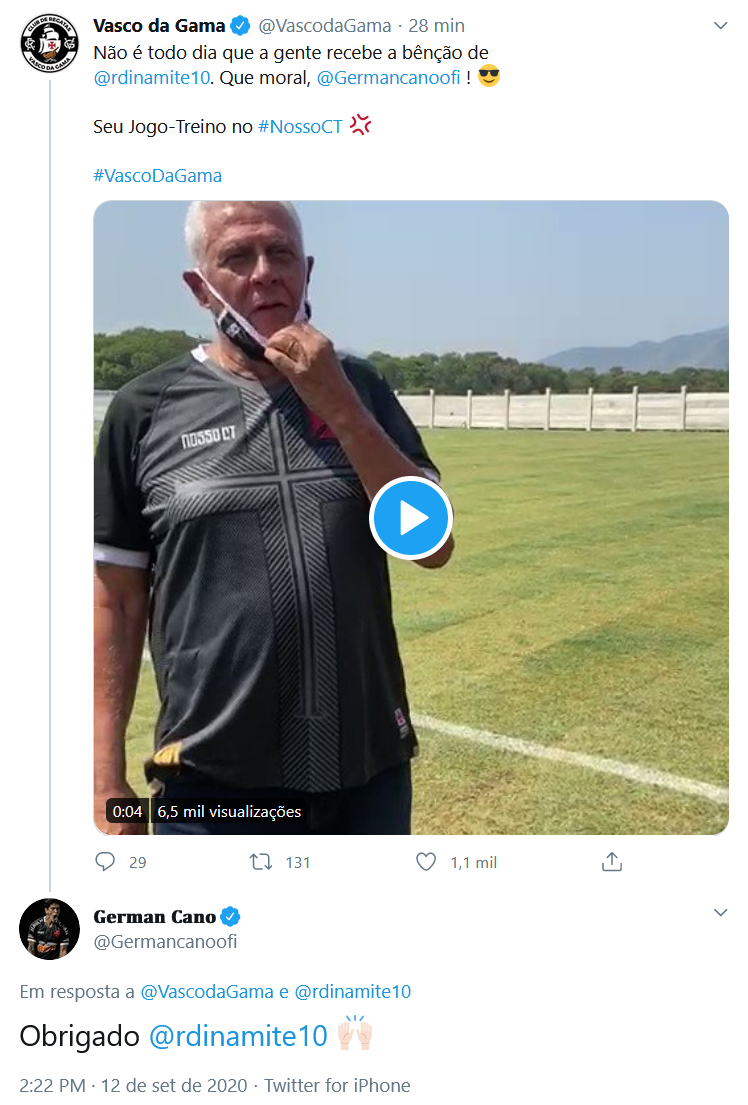Play the Vasco da Gama video

411,518
